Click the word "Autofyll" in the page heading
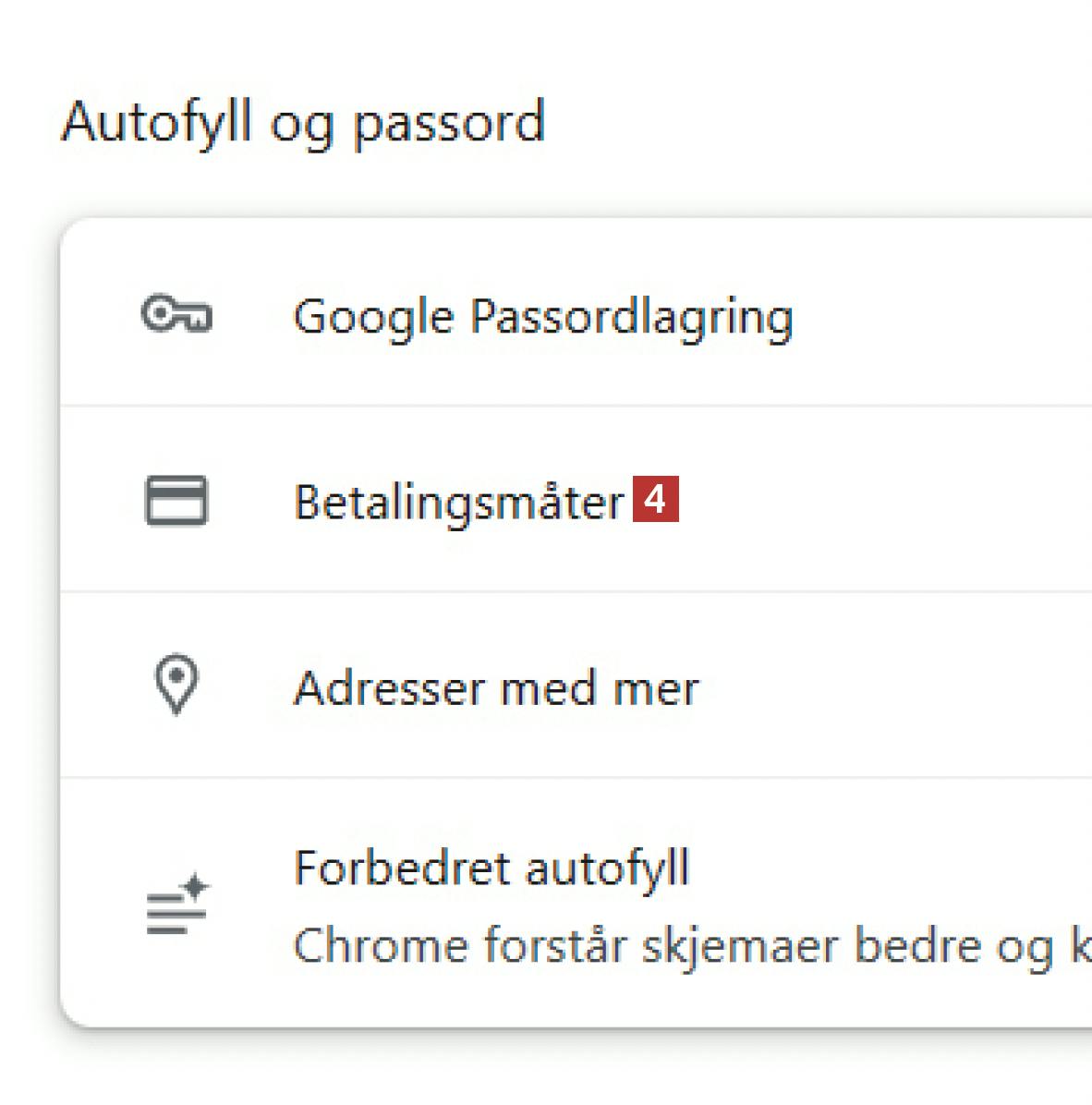The height and width of the screenshot is (1105, 1092). [156, 122]
